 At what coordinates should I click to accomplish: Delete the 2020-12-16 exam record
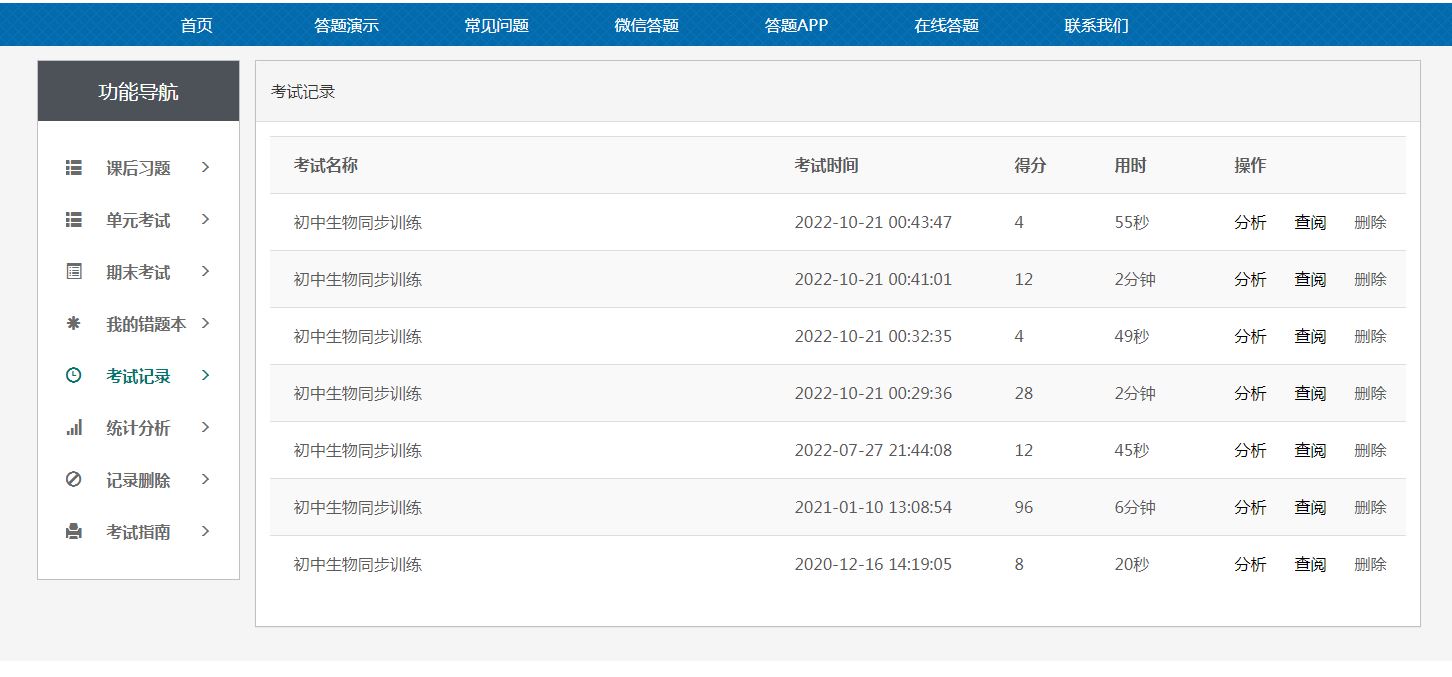pyautogui.click(x=1370, y=565)
